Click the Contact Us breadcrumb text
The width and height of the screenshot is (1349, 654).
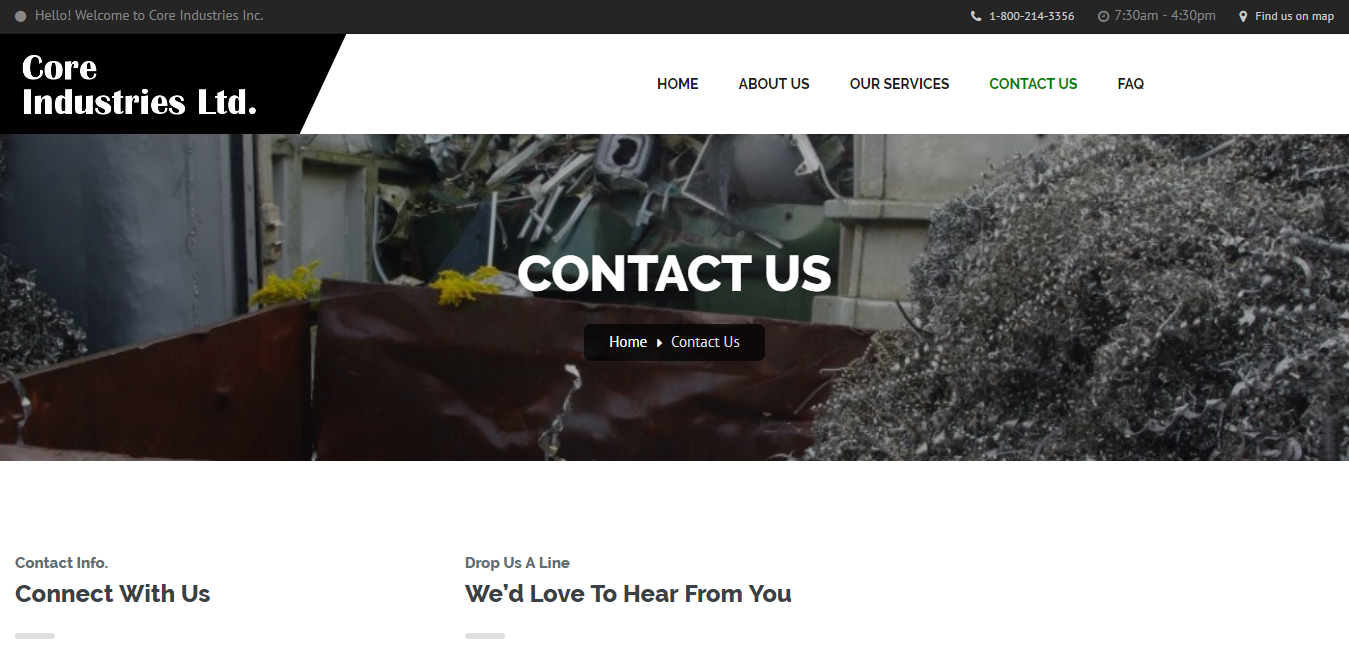705,342
